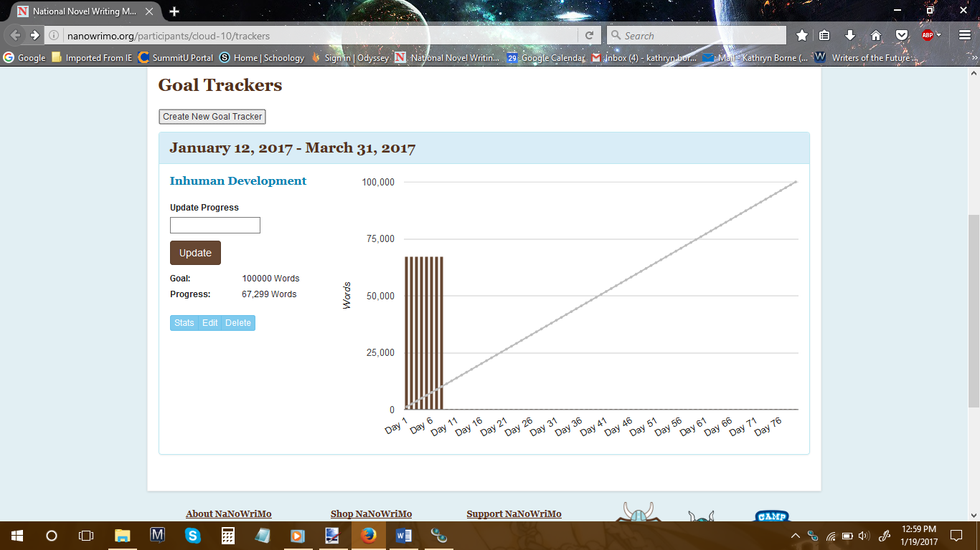Launch Skype from the taskbar
This screenshot has height=550, width=980.
(193, 536)
